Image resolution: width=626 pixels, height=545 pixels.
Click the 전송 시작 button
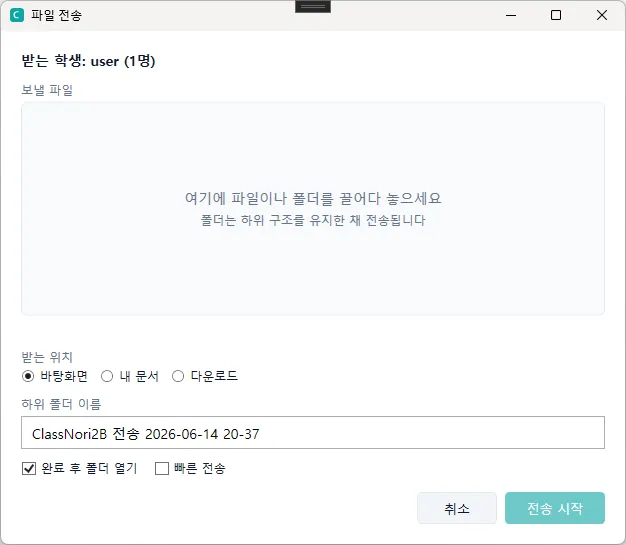pyautogui.click(x=555, y=508)
